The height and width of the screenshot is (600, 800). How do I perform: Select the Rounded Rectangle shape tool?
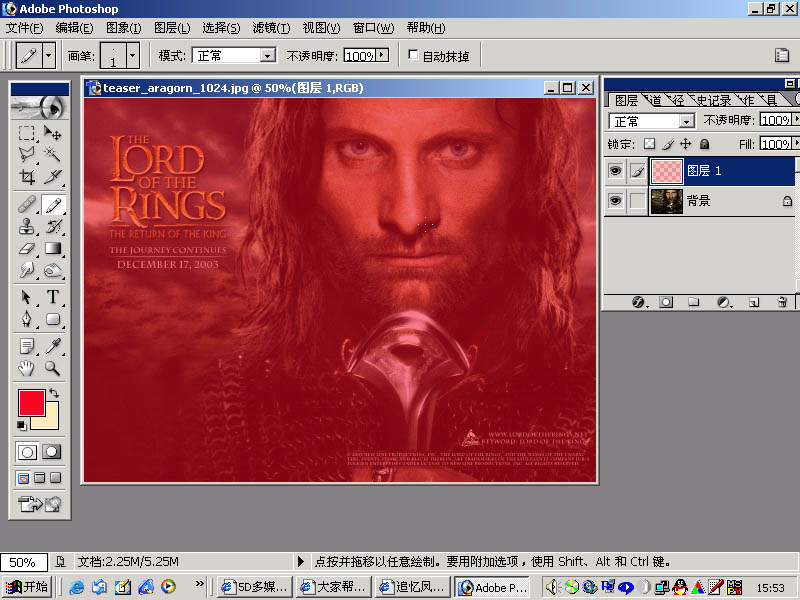(x=53, y=319)
